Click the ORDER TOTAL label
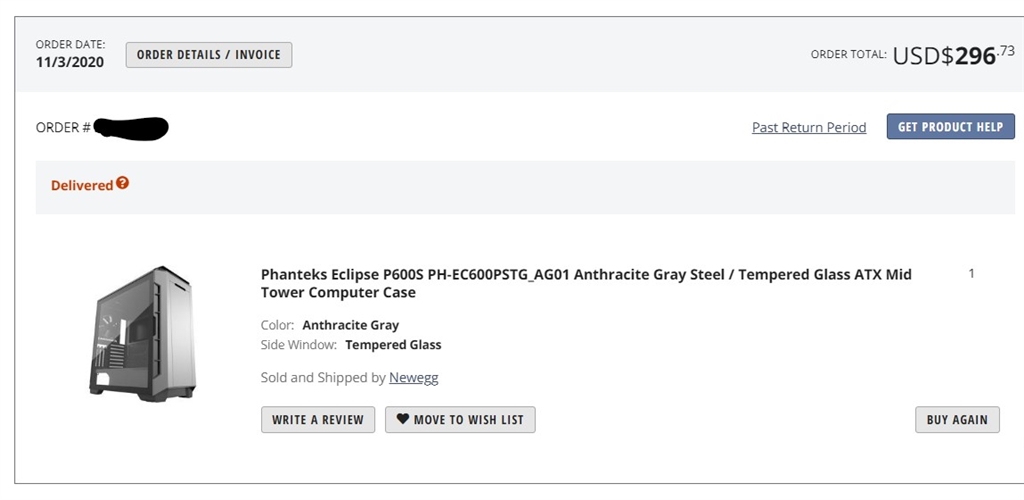 848,55
